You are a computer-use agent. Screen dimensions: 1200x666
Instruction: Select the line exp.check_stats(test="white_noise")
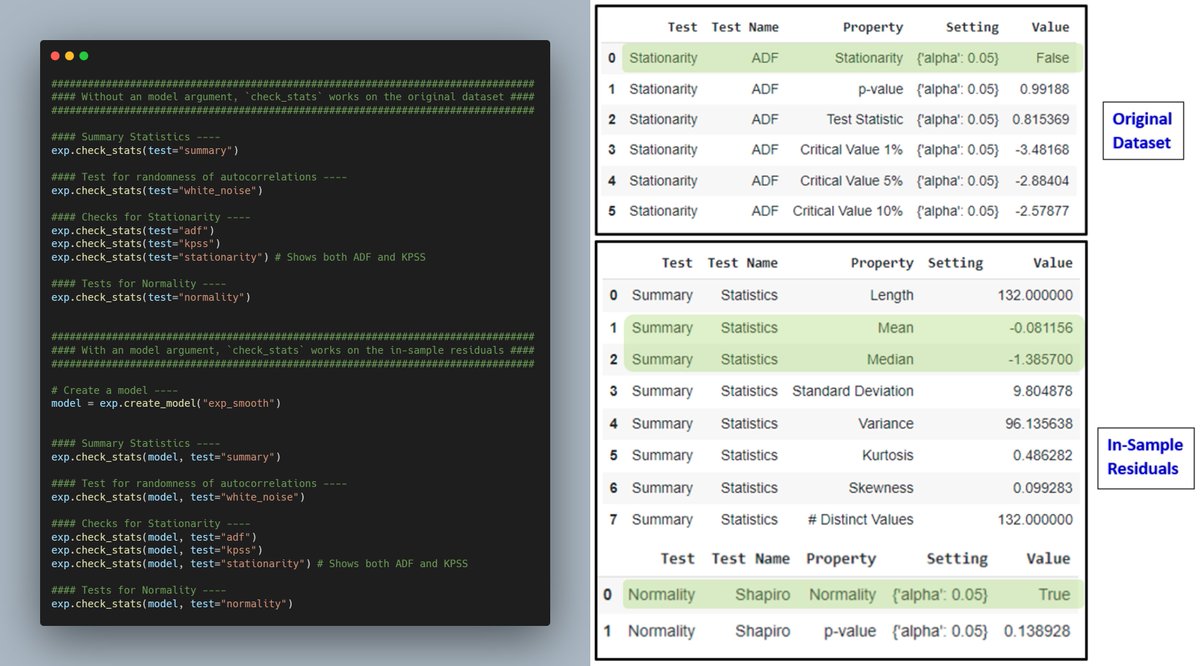(x=157, y=190)
